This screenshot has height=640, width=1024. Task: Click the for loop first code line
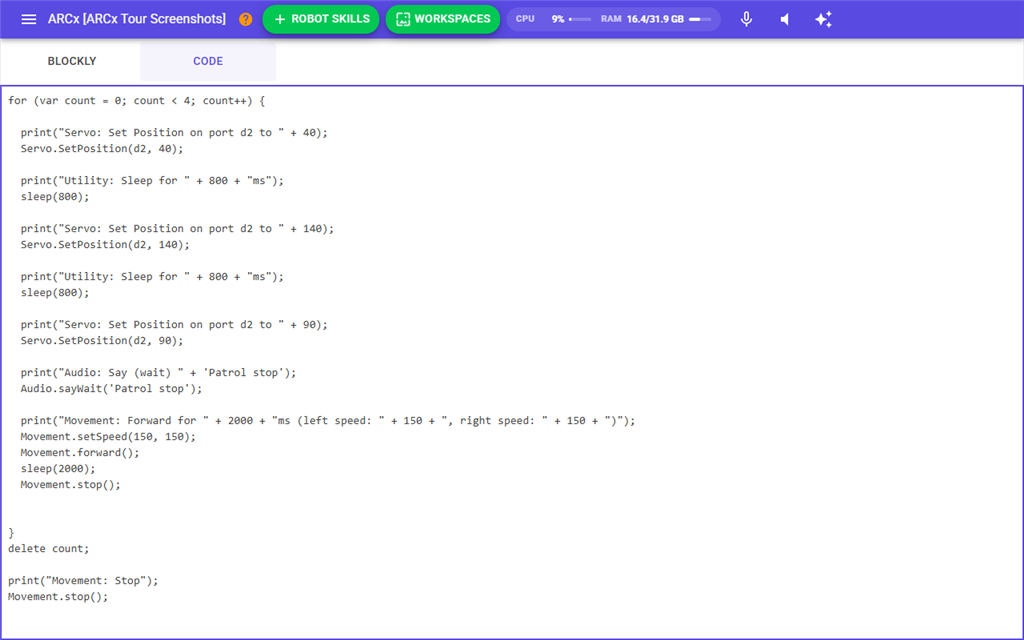point(136,101)
